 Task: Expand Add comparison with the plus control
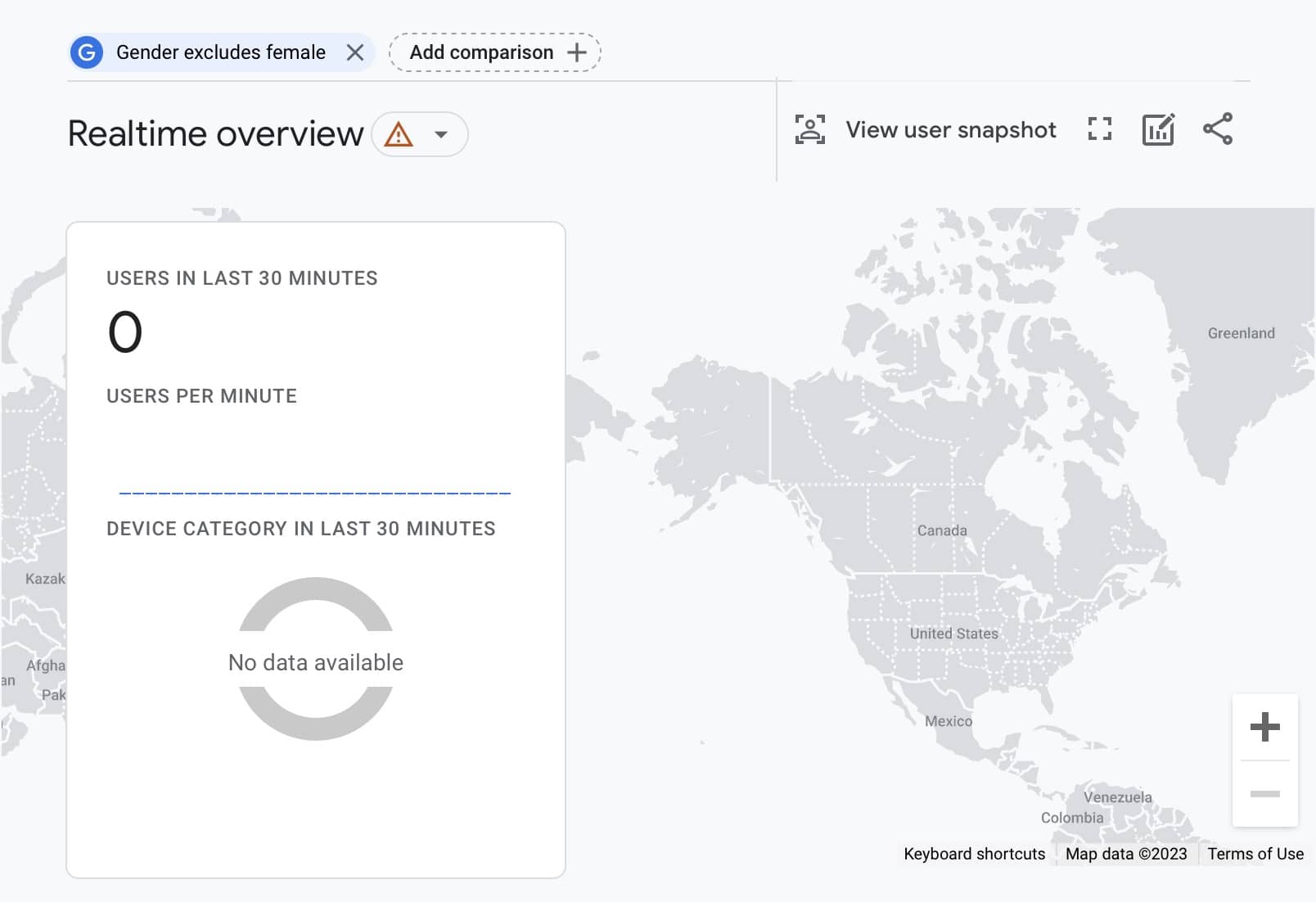pyautogui.click(x=577, y=52)
